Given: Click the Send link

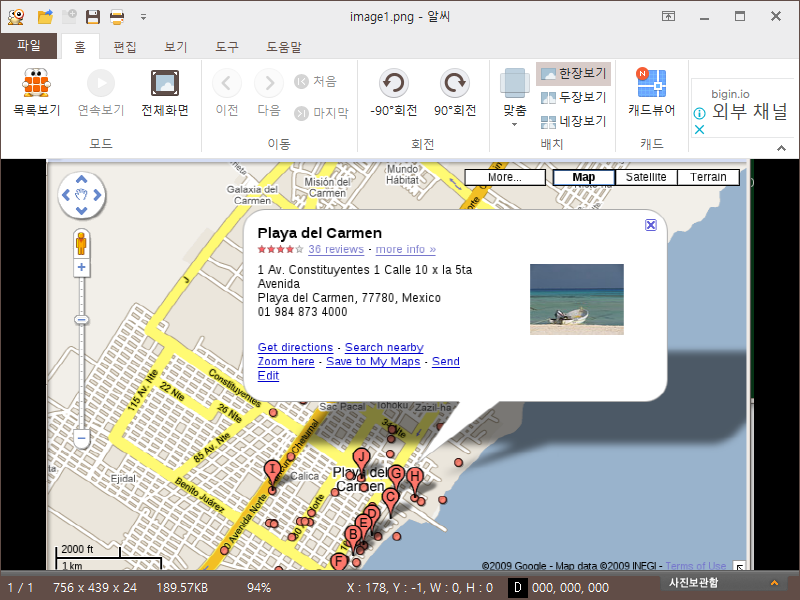Looking at the screenshot, I should tap(446, 362).
